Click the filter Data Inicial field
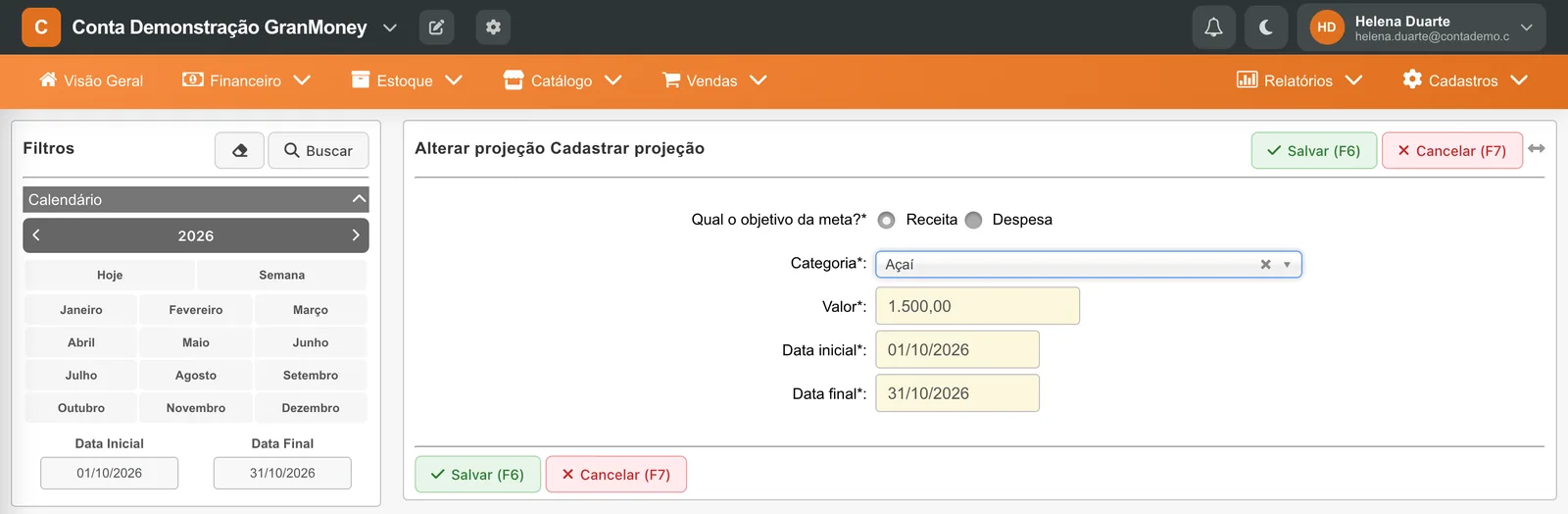The width and height of the screenshot is (1568, 514). 110,473
